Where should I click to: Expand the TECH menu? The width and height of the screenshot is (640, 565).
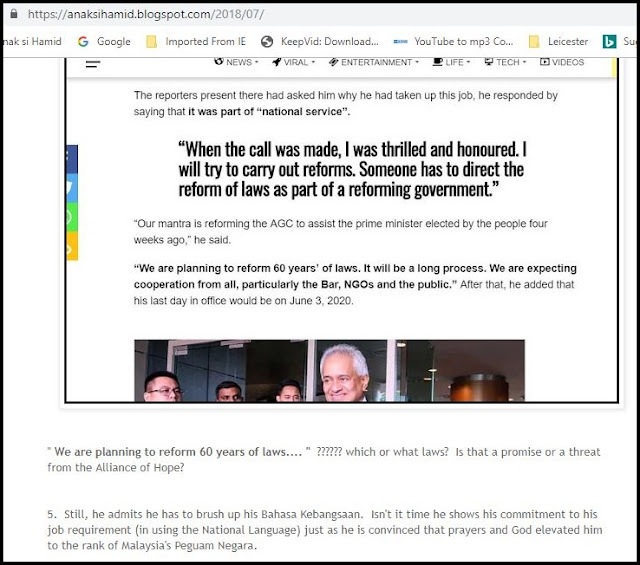(505, 62)
